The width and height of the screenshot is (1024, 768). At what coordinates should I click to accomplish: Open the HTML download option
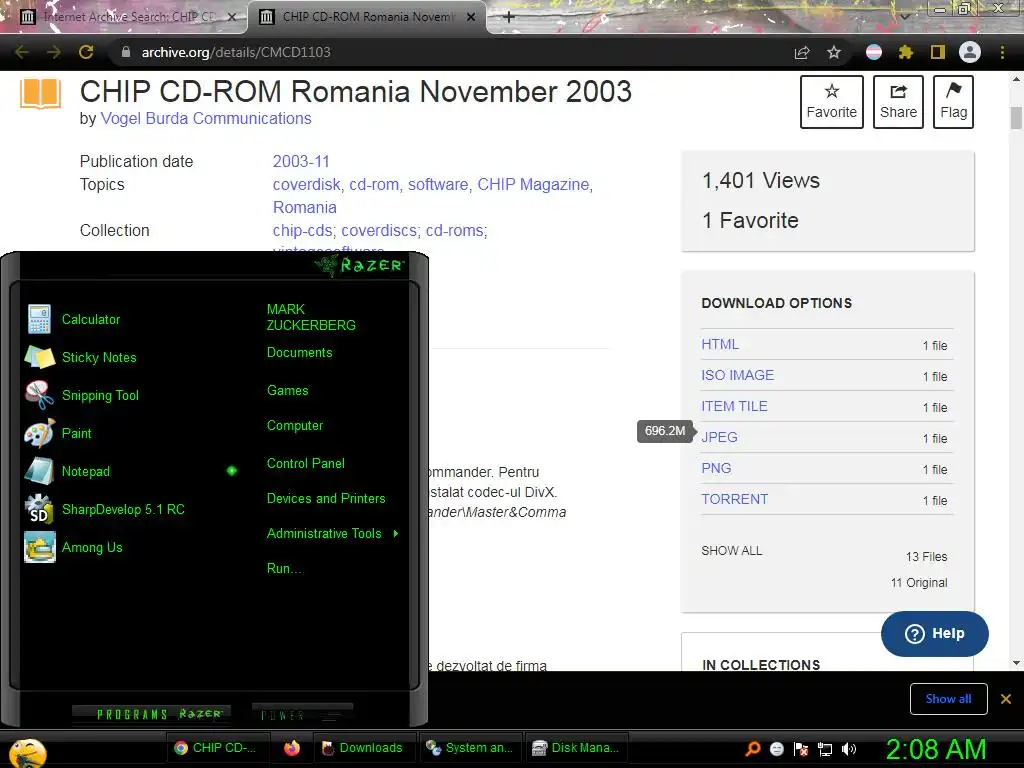[x=720, y=344]
